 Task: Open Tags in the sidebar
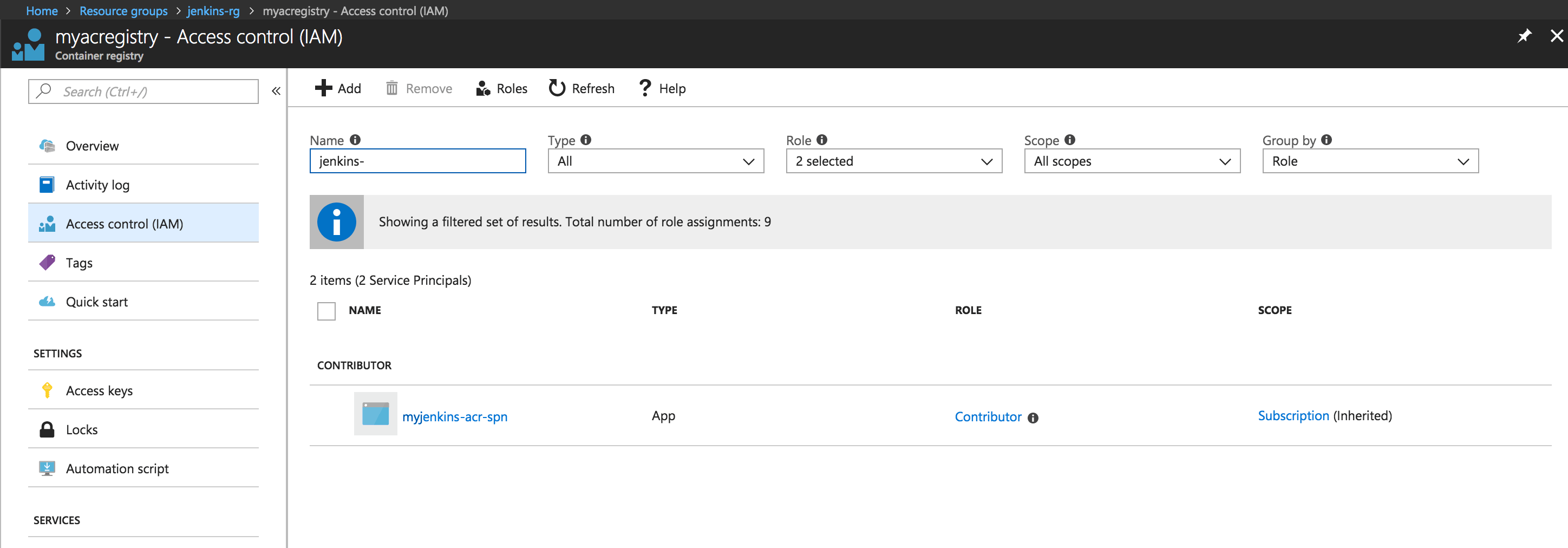(143, 263)
